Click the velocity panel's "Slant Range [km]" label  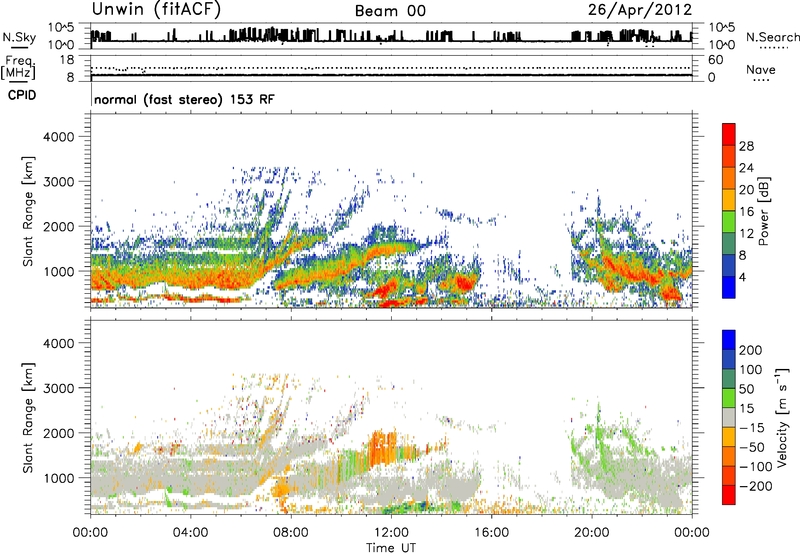(28, 417)
